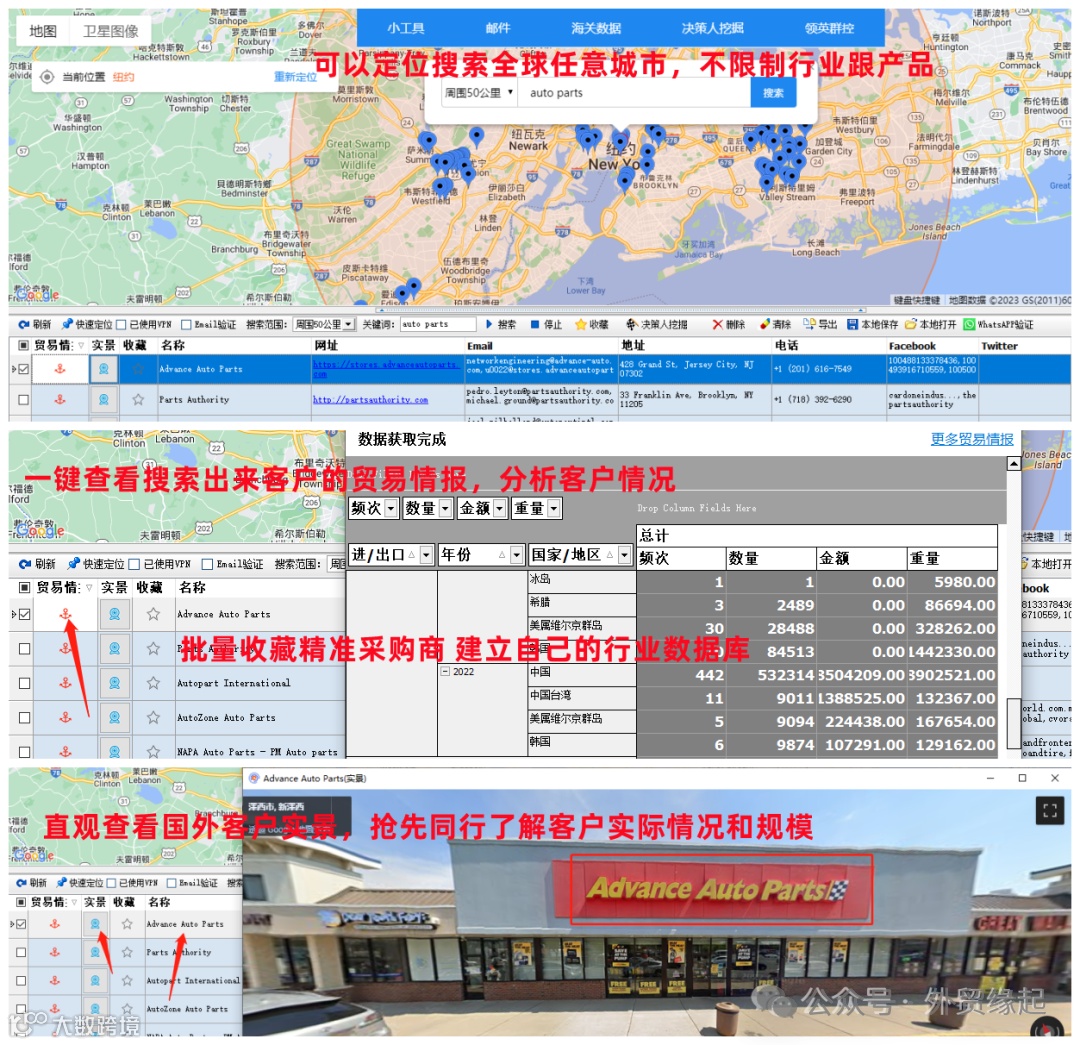Open the 邮件 menu in the blue bar
1080x1045 pixels.
tap(497, 28)
